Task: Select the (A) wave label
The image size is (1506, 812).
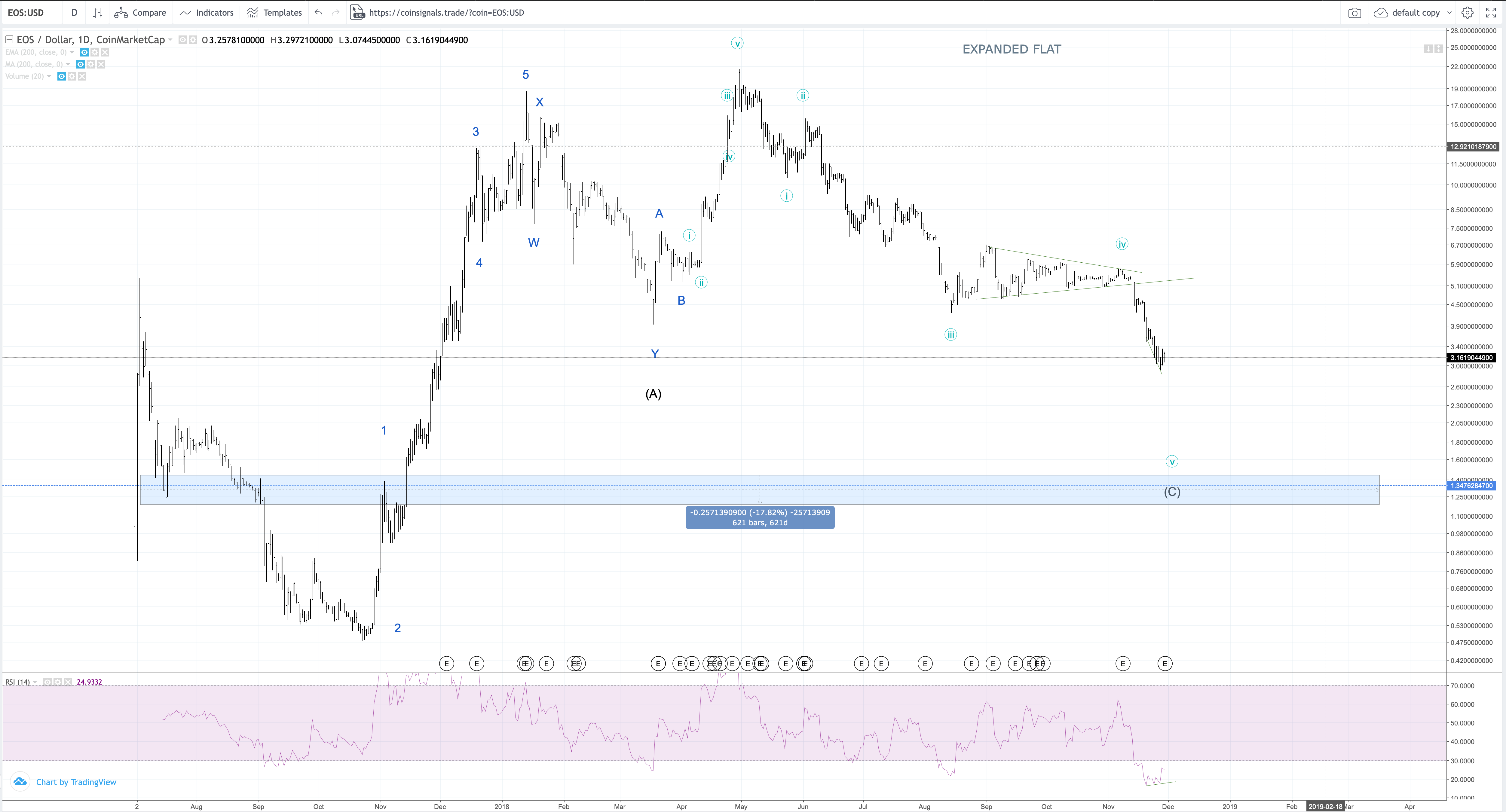Action: (x=653, y=393)
